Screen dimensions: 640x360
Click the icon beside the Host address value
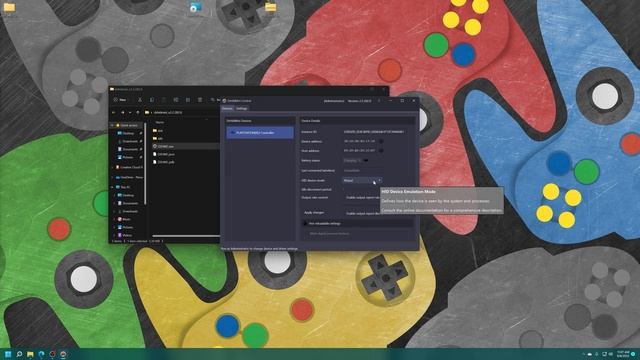coord(381,151)
